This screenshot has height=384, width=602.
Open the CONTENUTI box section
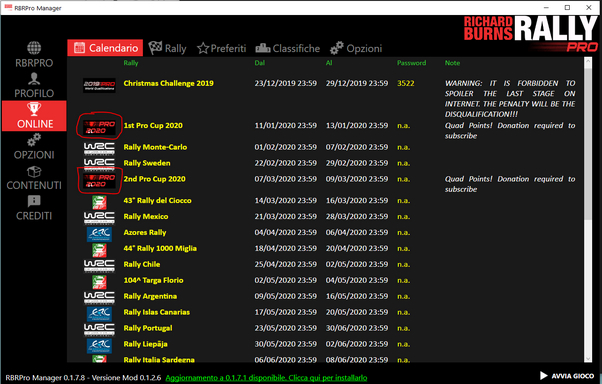34,177
